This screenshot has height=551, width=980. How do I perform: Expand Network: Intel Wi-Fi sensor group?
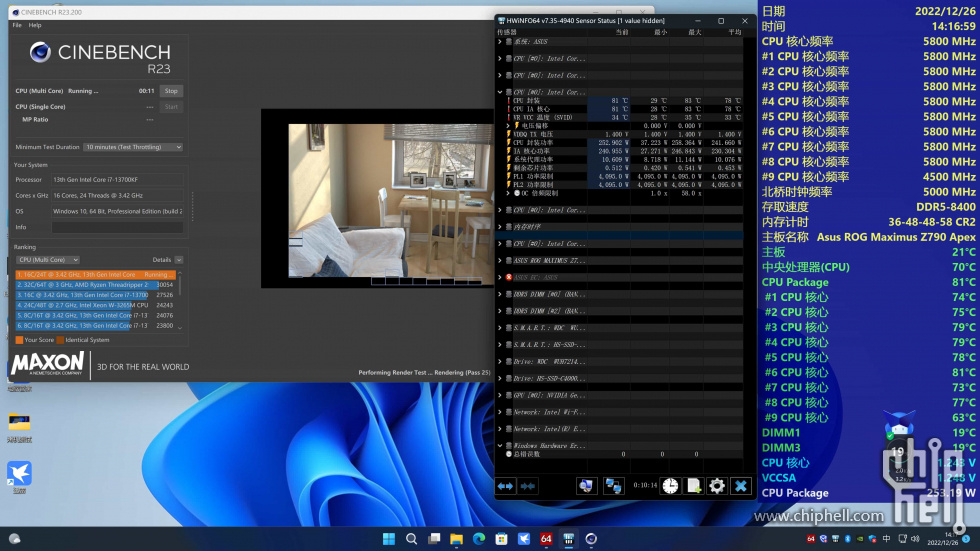click(500, 412)
